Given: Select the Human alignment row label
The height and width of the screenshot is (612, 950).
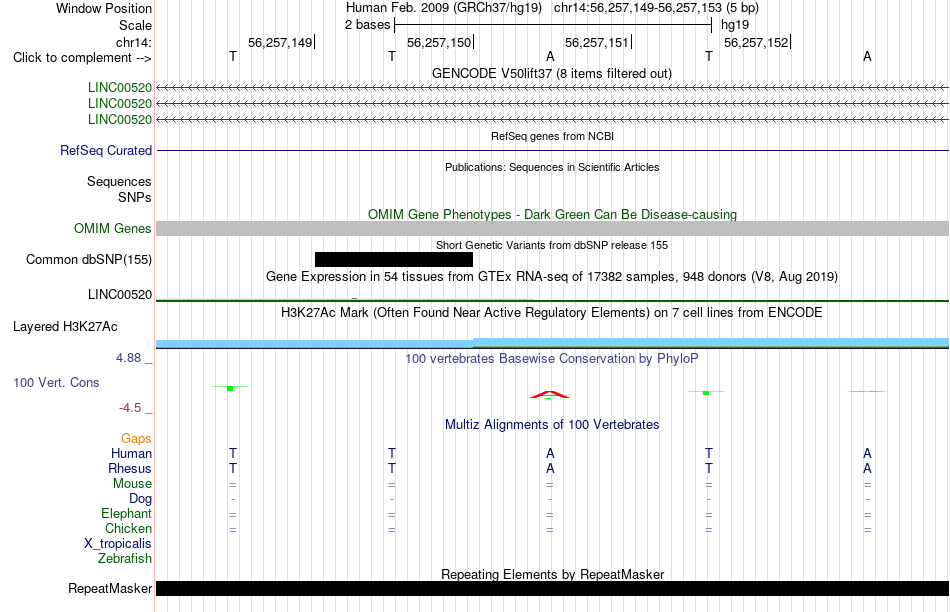Looking at the screenshot, I should click(131, 453).
